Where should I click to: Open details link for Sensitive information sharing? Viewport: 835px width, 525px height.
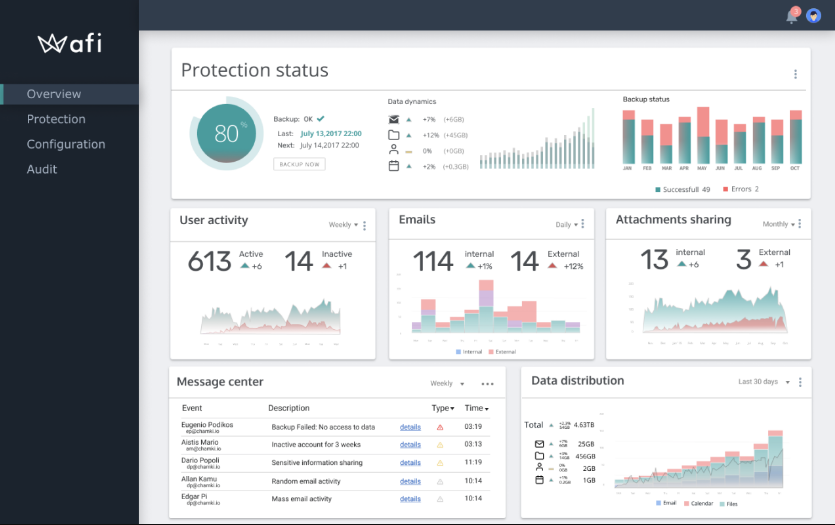click(x=410, y=462)
